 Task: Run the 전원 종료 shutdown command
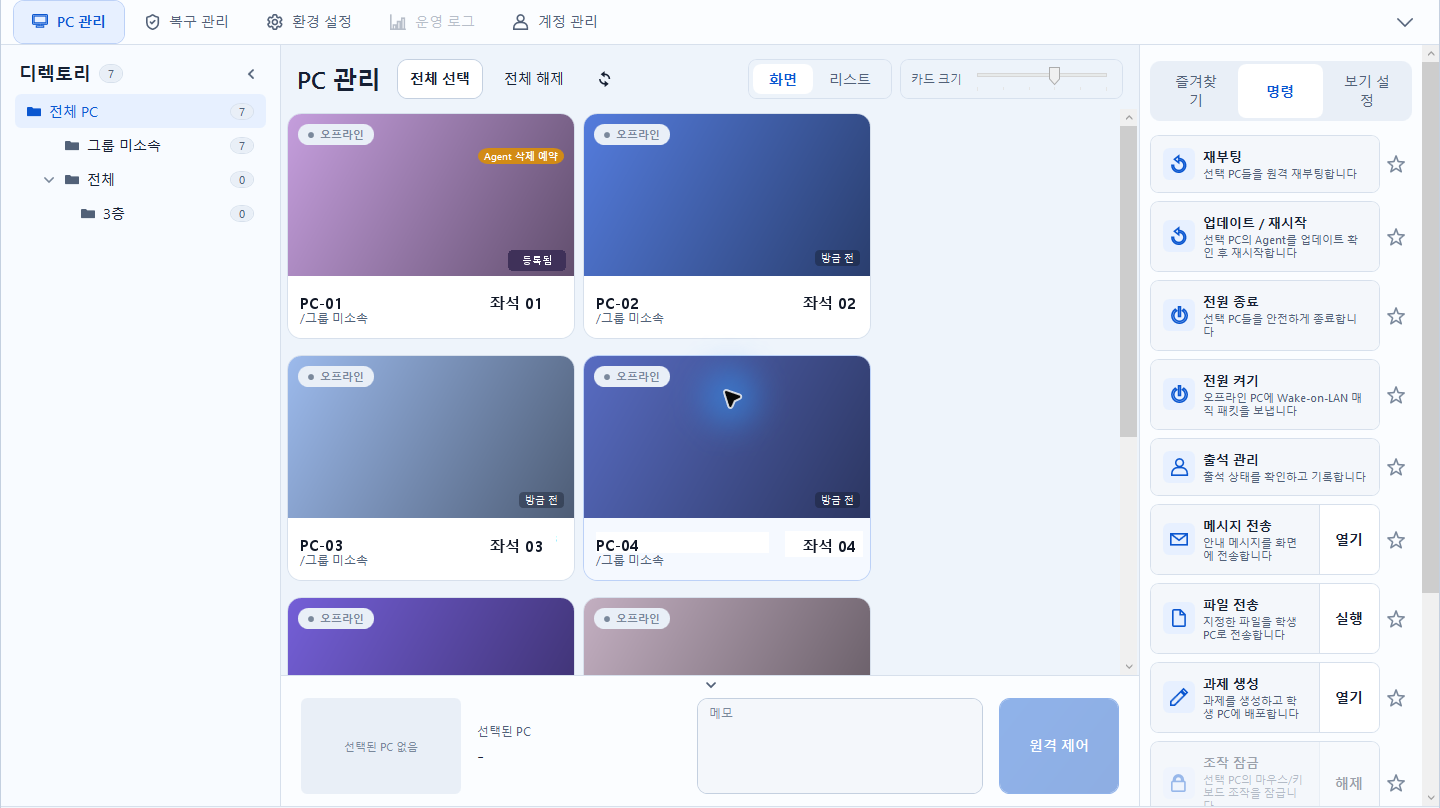click(1265, 316)
